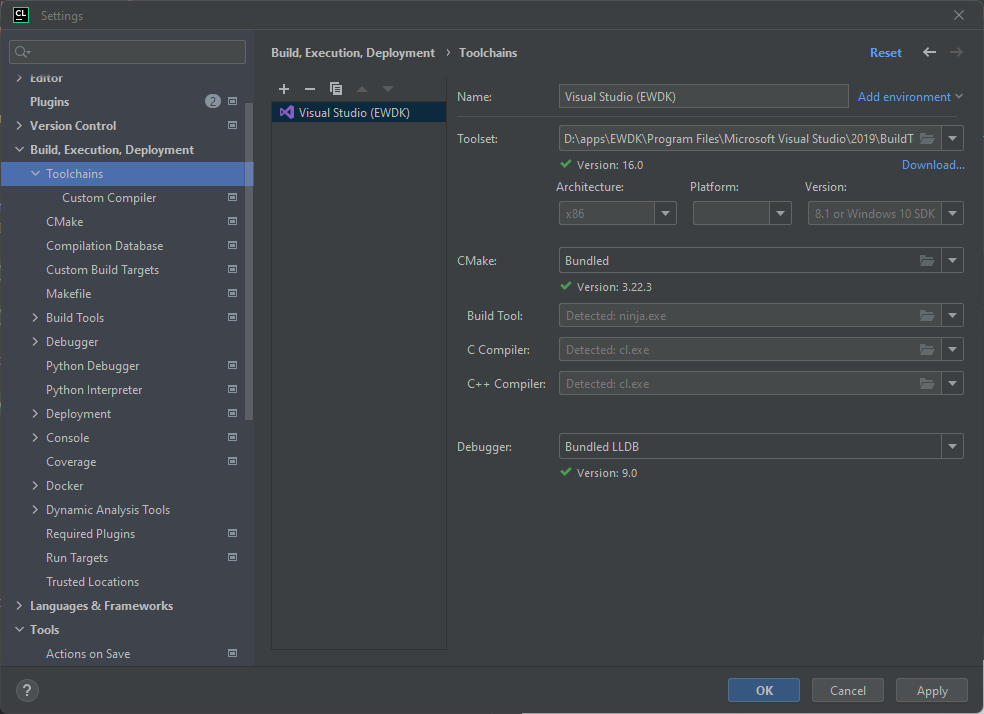The height and width of the screenshot is (714, 984).
Task: Expand Version Control tree node
Action: click(19, 125)
